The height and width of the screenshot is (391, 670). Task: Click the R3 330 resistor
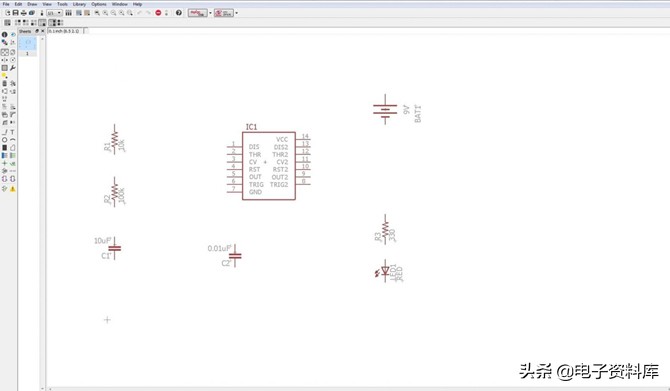point(385,230)
